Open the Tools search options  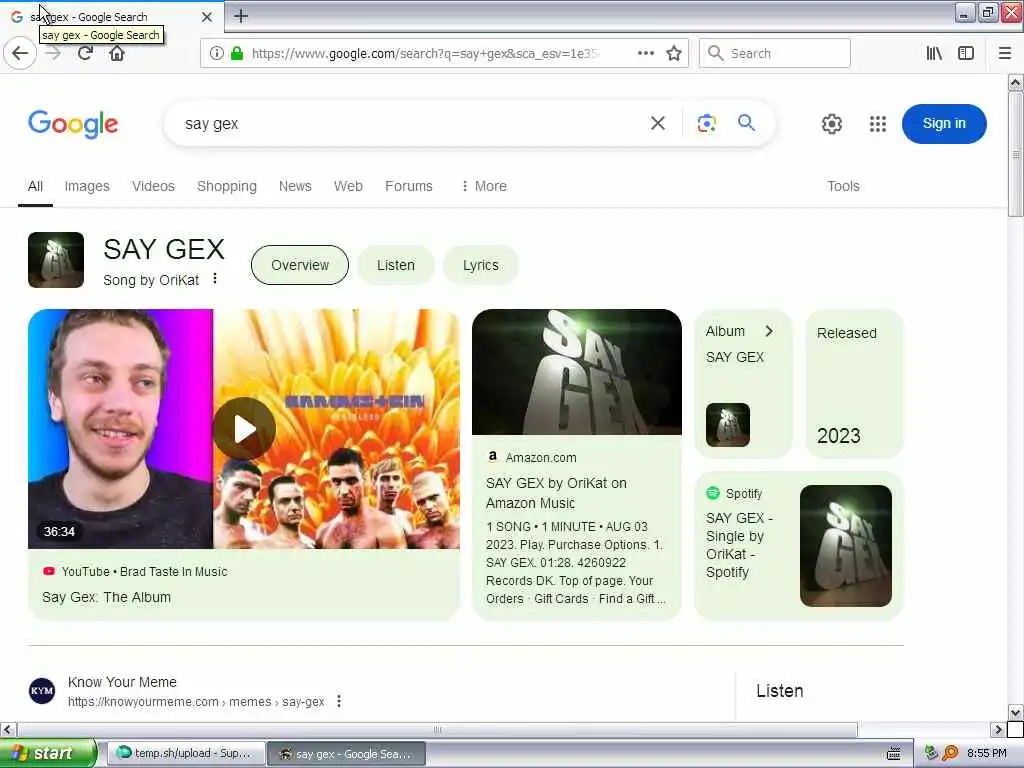pos(843,186)
